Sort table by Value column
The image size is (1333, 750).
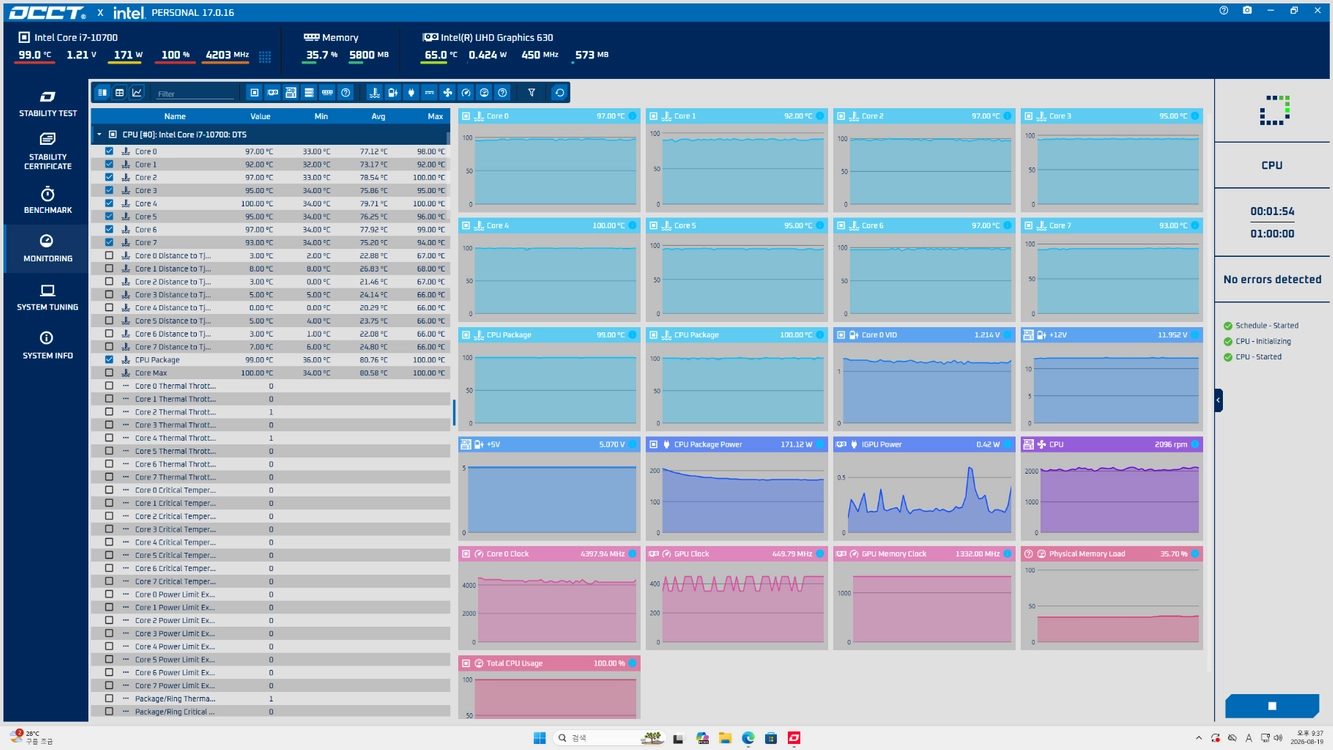pos(260,117)
